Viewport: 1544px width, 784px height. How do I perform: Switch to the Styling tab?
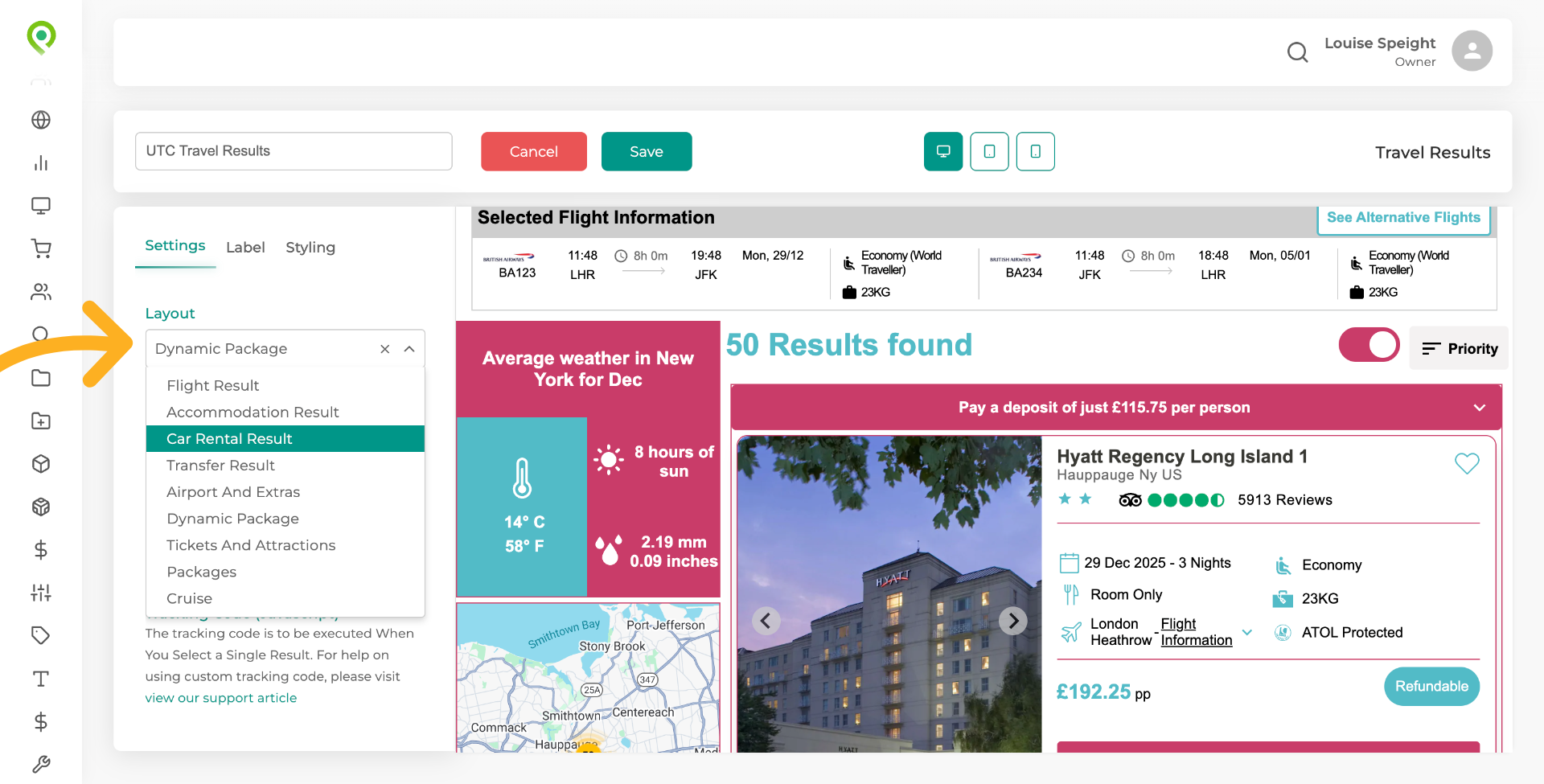[x=310, y=248]
